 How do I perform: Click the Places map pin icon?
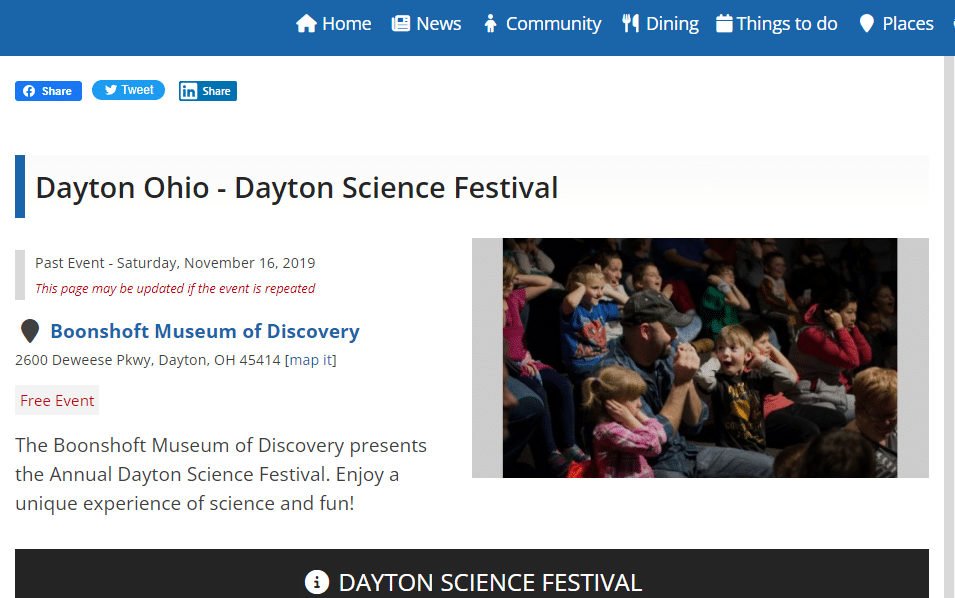pyautogui.click(x=866, y=24)
